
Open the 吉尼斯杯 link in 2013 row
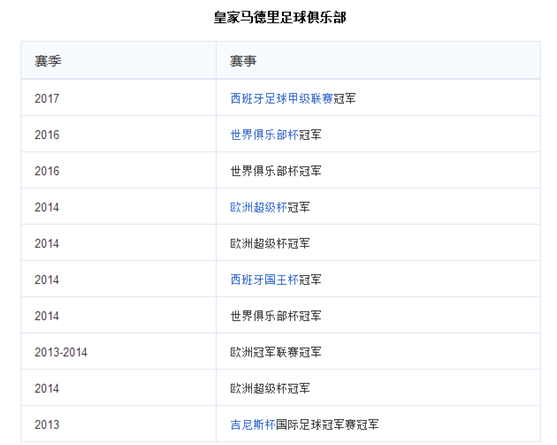pos(253,424)
